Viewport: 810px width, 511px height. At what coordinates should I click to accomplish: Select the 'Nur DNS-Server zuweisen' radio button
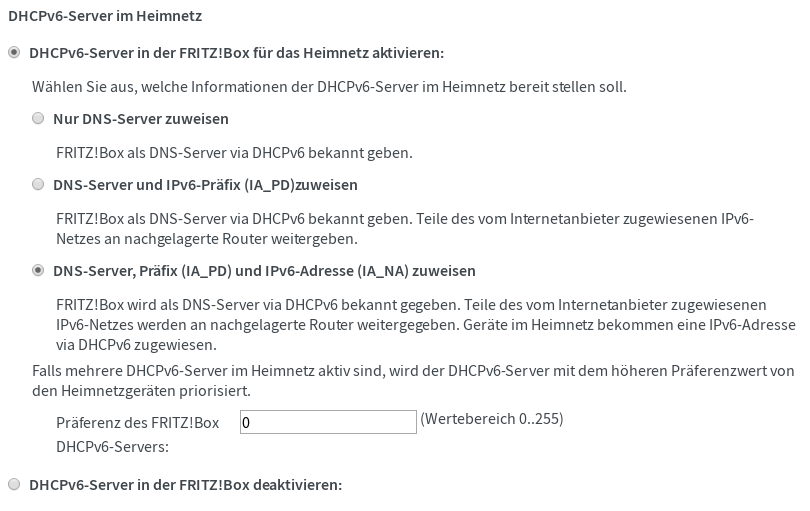pyautogui.click(x=38, y=119)
